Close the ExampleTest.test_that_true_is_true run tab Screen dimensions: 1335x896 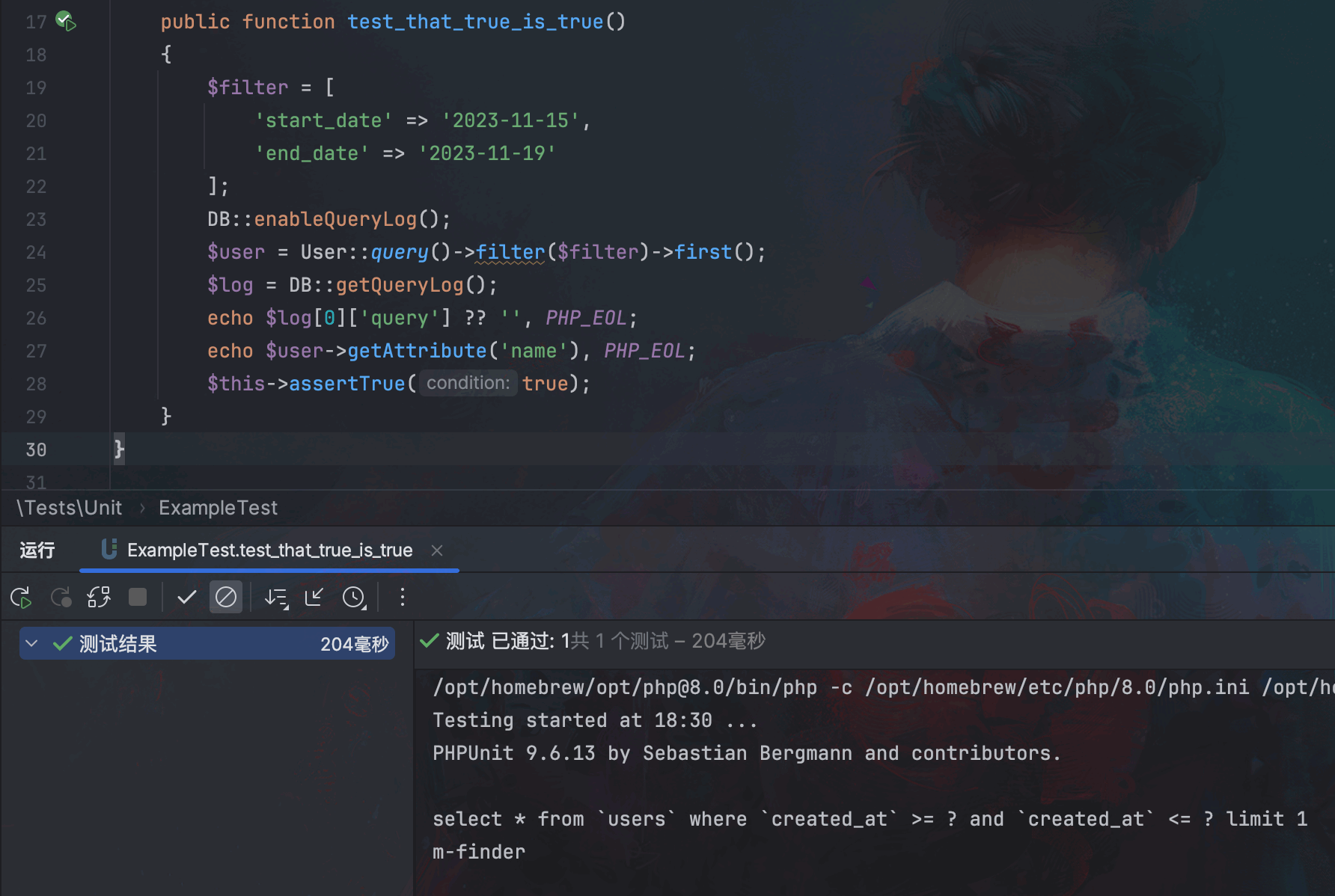tap(437, 550)
